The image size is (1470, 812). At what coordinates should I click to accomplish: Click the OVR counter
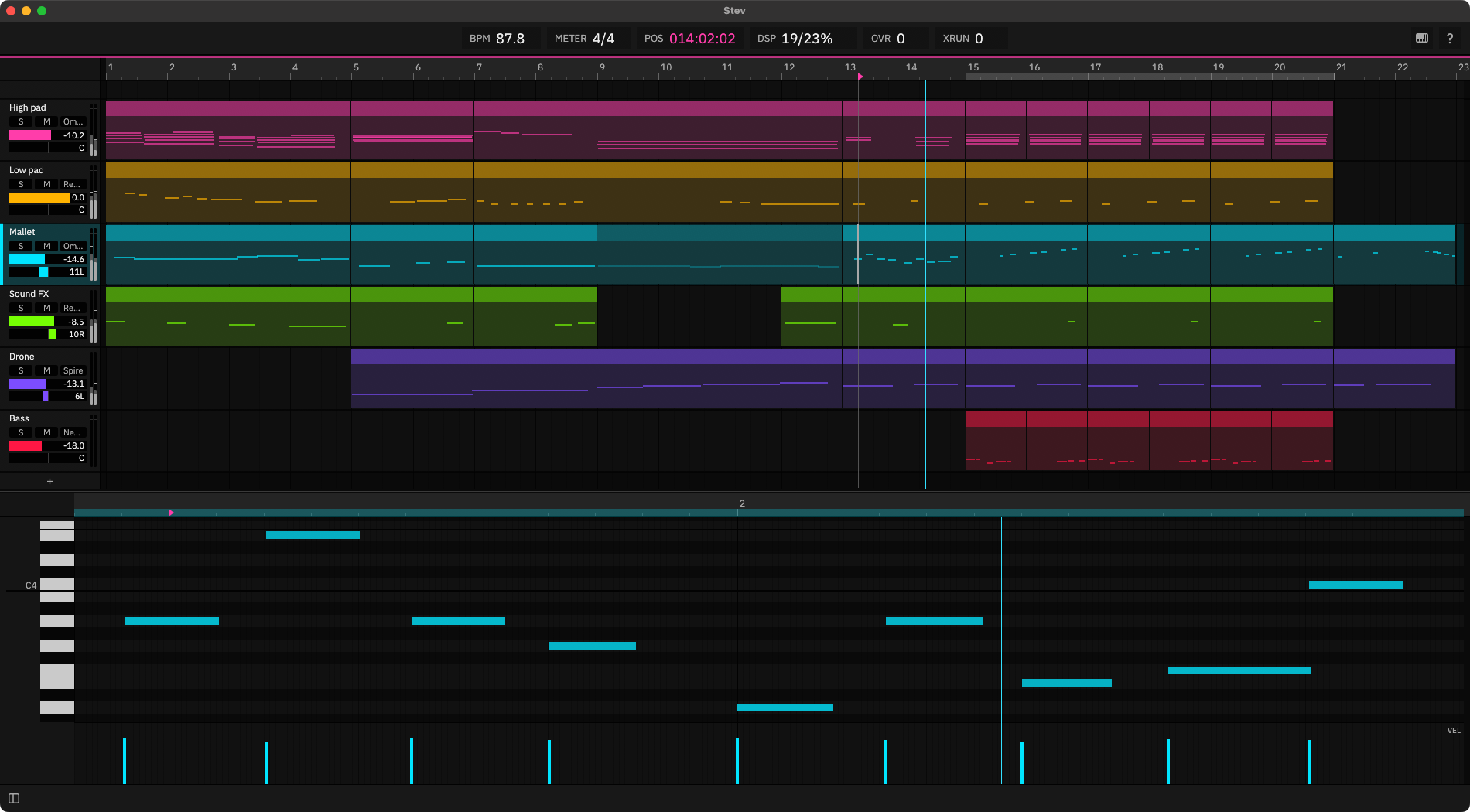[x=895, y=38]
